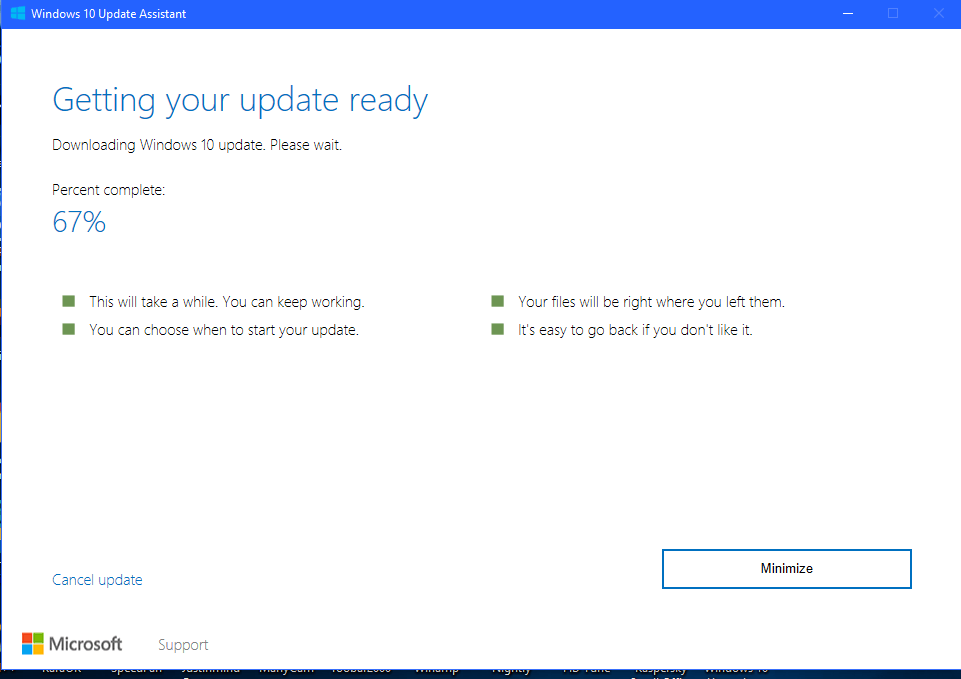This screenshot has width=961, height=679.
Task: Click the green bullet beside "This will take a while"
Action: (x=69, y=301)
